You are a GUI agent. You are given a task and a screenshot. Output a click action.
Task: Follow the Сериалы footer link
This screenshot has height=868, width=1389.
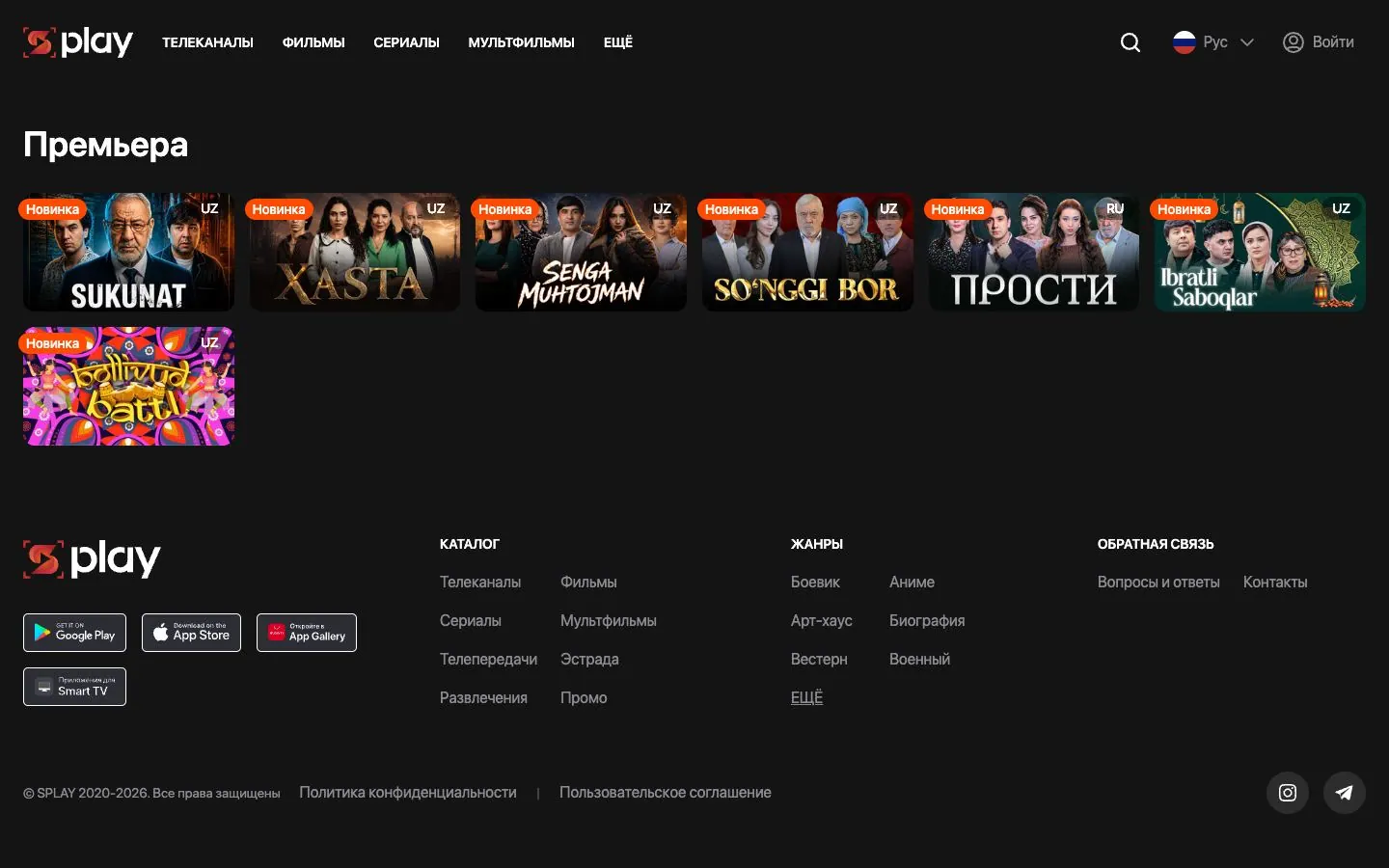click(x=471, y=621)
